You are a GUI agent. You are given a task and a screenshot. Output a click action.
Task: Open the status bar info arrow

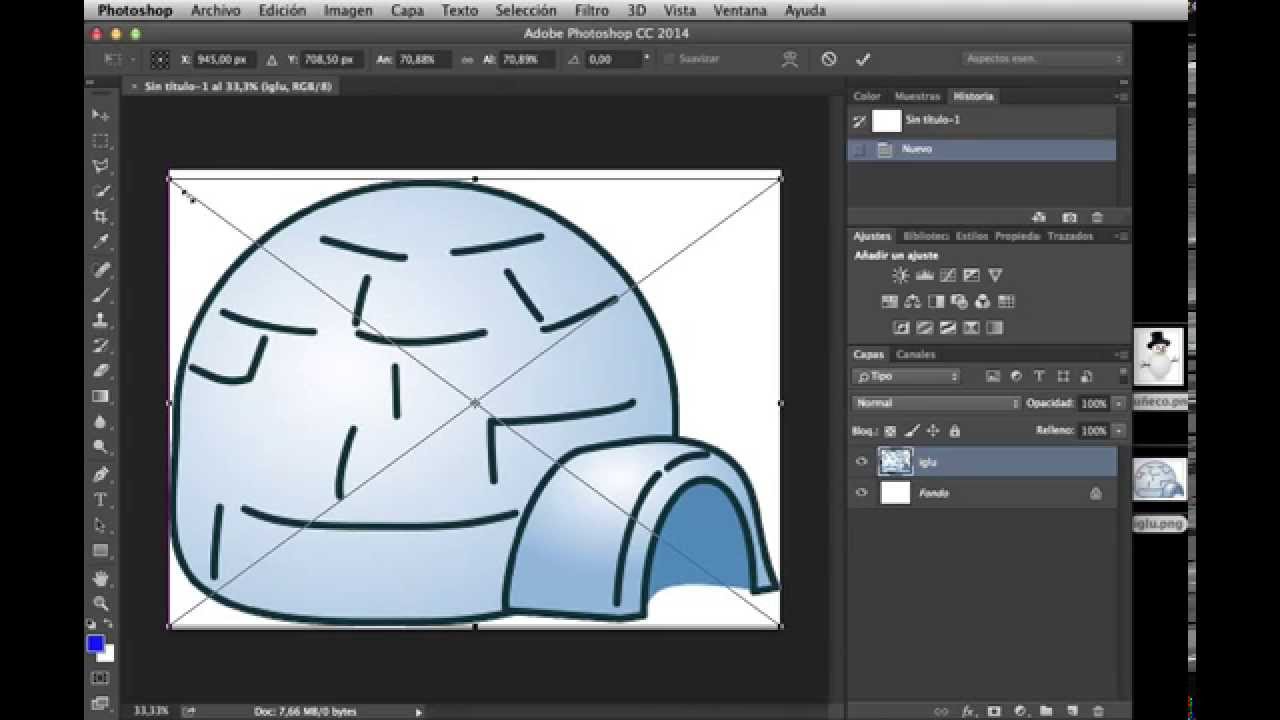point(419,712)
